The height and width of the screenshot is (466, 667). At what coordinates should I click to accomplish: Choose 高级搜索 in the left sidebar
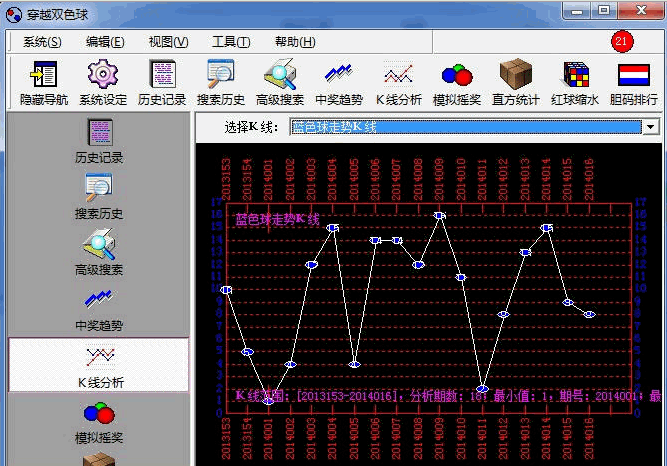coord(99,253)
